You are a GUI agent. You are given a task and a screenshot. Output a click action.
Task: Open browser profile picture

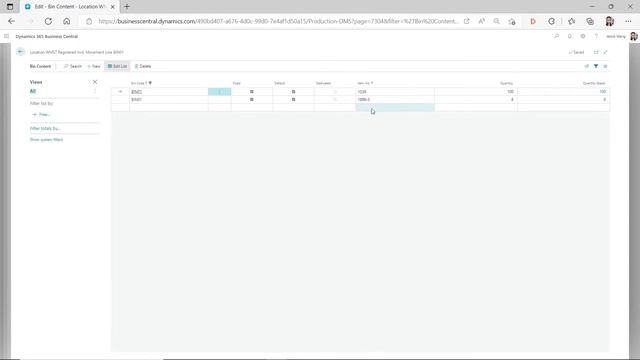coord(610,21)
